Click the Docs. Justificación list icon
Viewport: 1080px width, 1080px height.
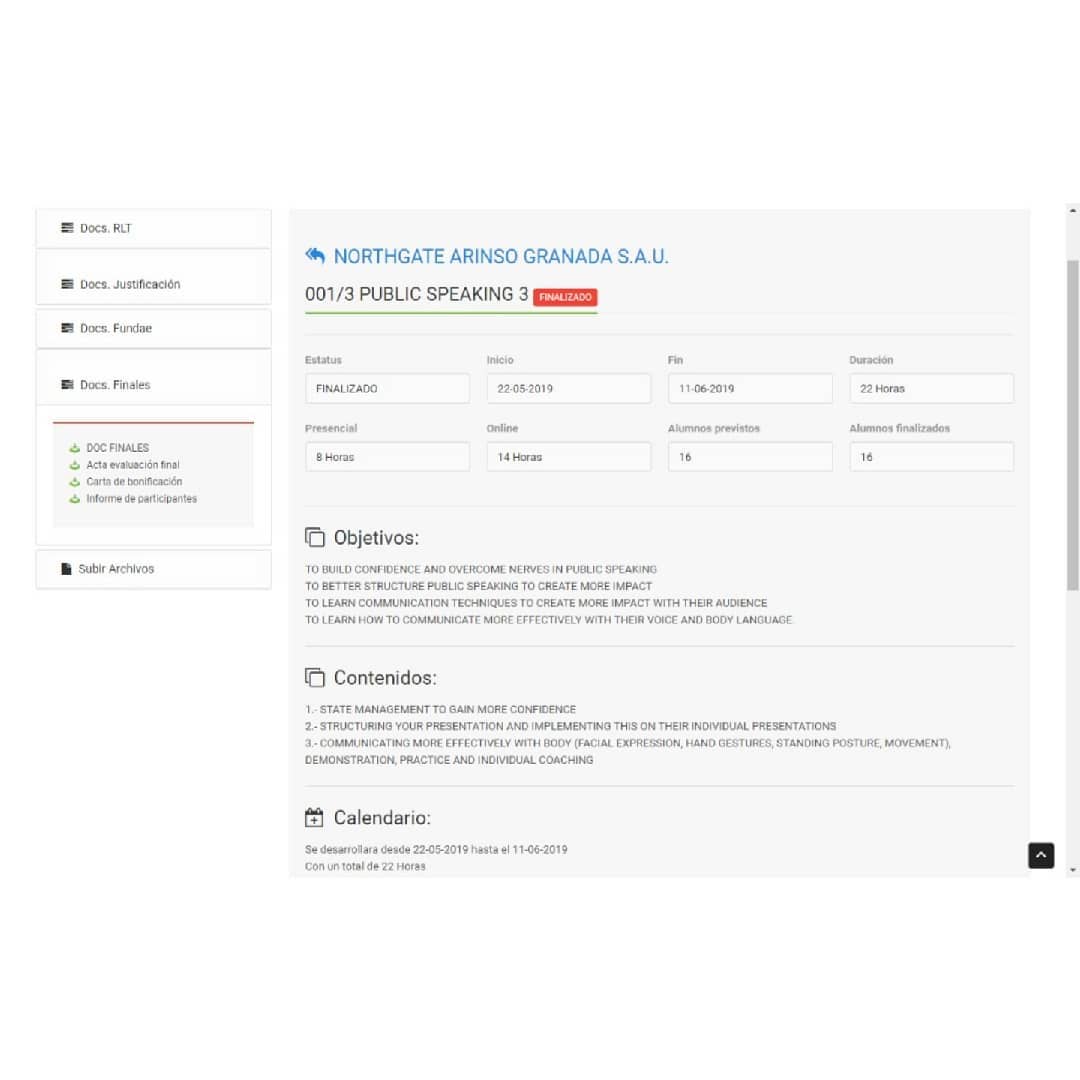pos(67,284)
